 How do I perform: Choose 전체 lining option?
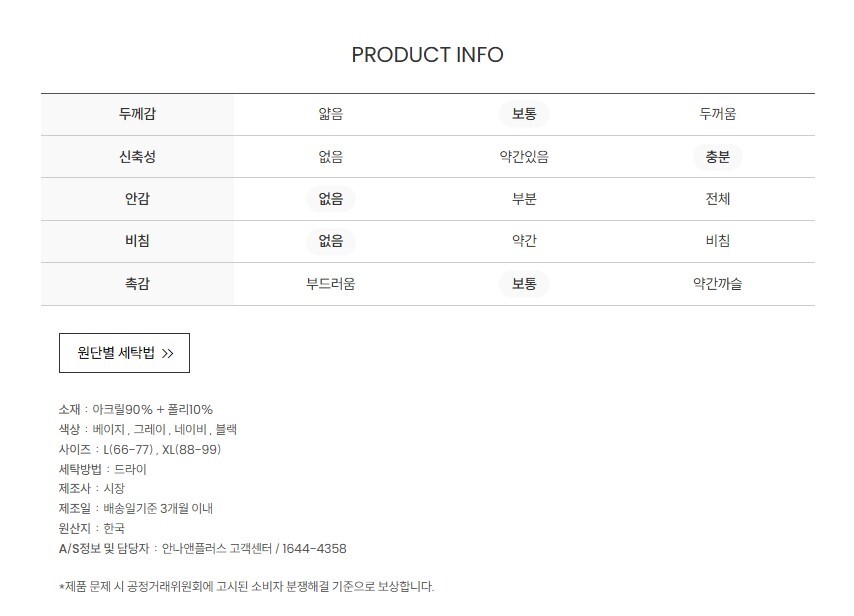click(x=717, y=199)
